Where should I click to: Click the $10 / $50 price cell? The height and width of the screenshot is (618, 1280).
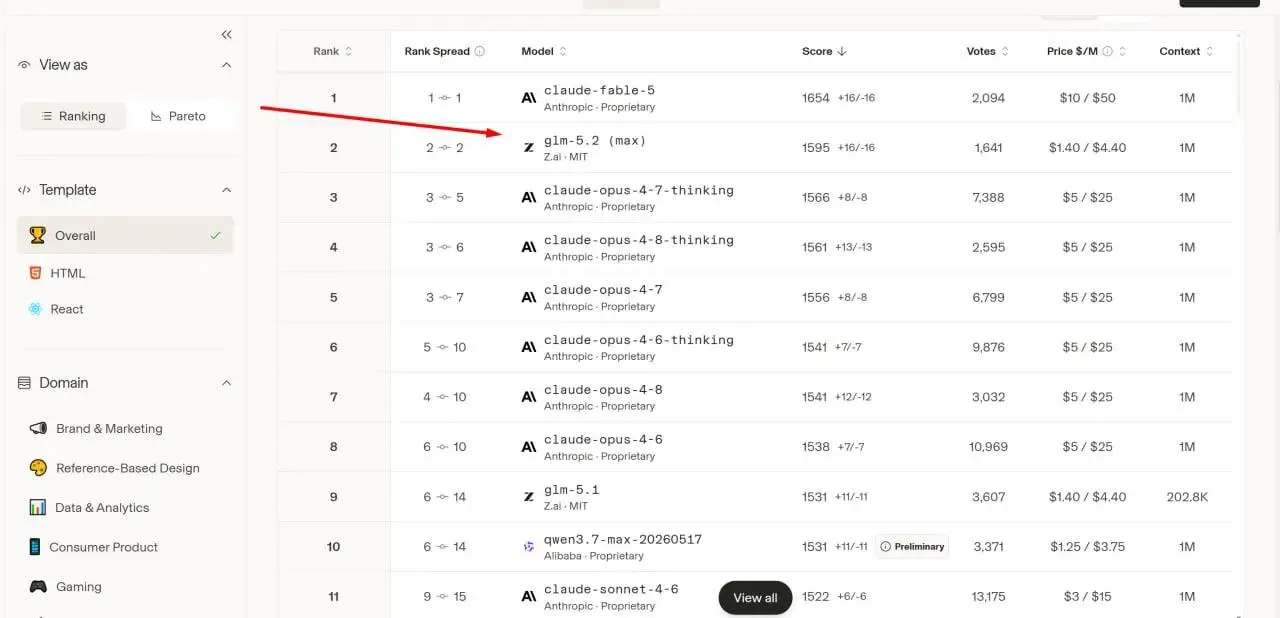(x=1087, y=98)
